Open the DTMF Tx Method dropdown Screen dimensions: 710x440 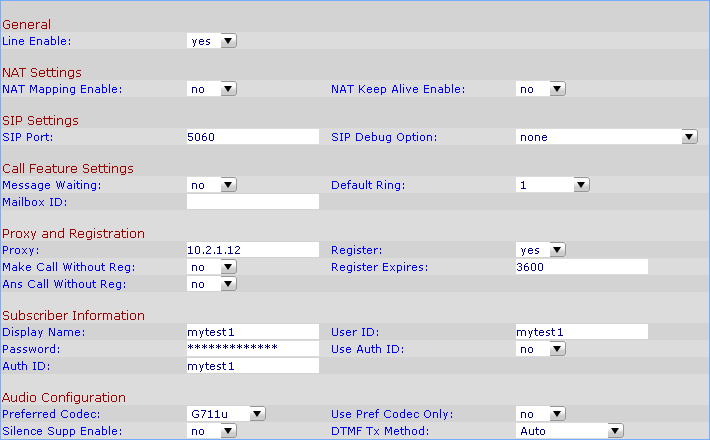(570, 431)
